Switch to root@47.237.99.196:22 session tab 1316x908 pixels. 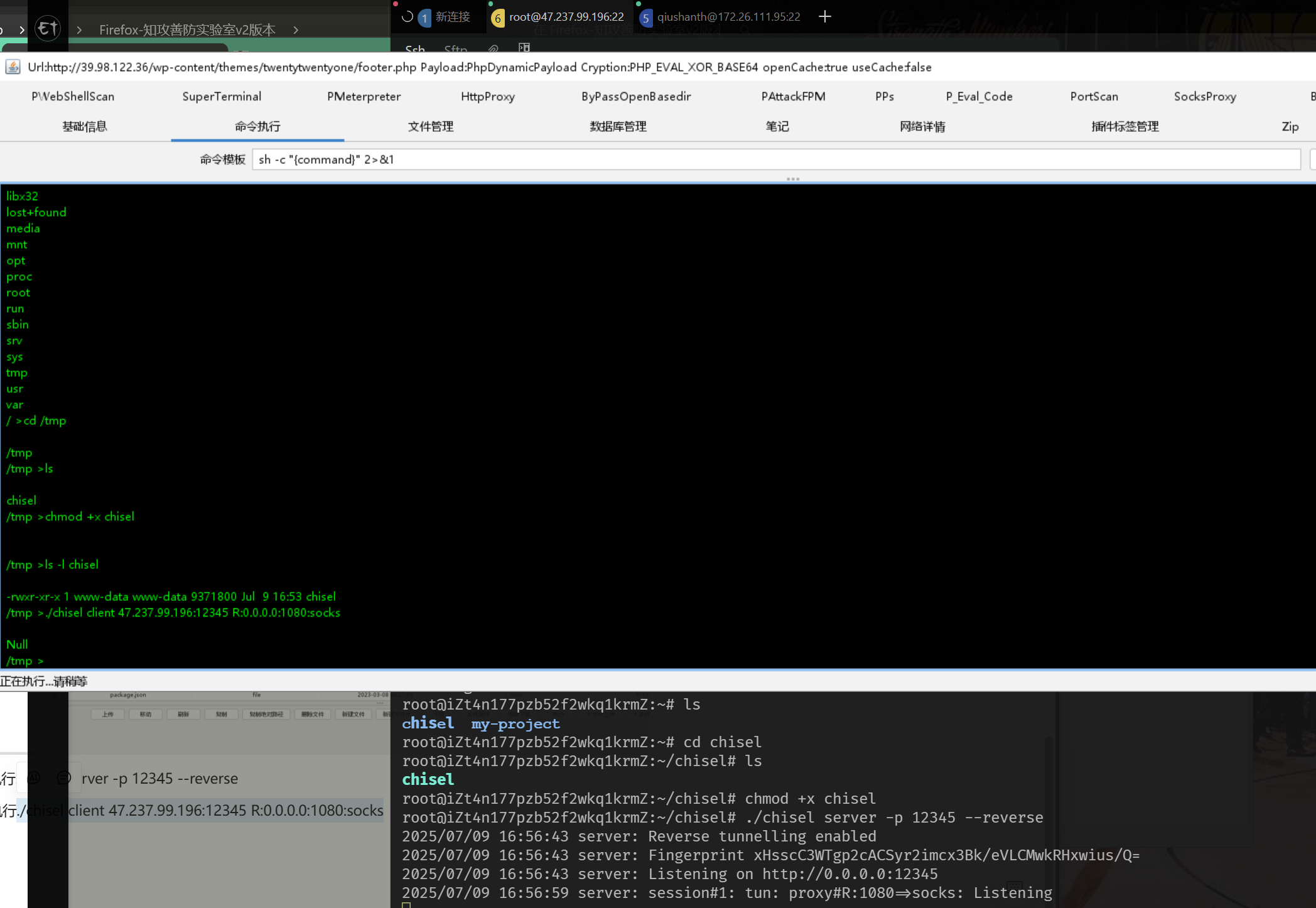[x=566, y=17]
